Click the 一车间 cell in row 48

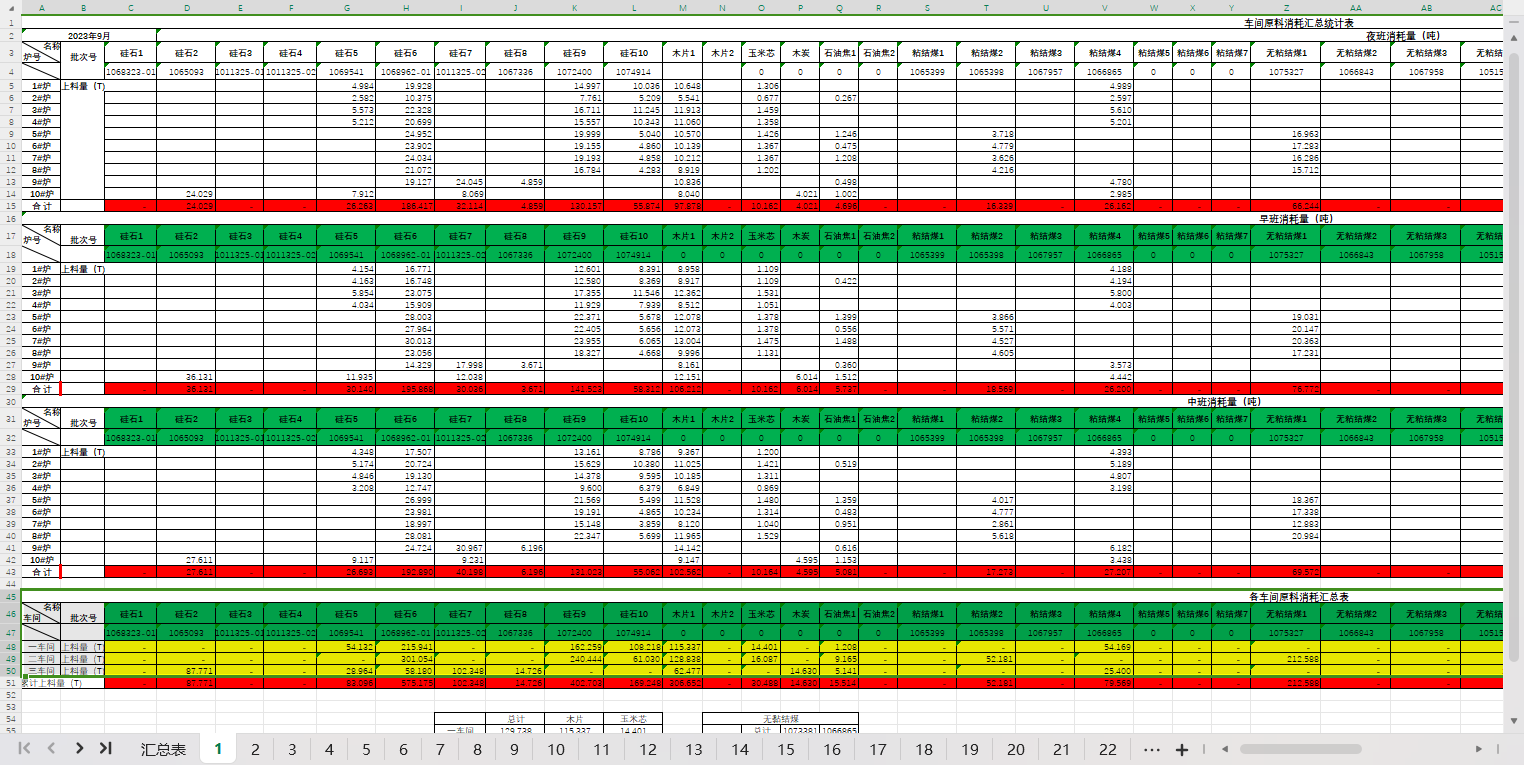[41, 647]
